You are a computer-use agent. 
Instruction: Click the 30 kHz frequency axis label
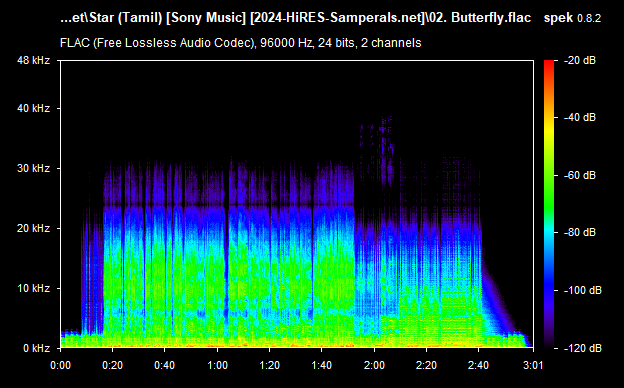[33, 168]
